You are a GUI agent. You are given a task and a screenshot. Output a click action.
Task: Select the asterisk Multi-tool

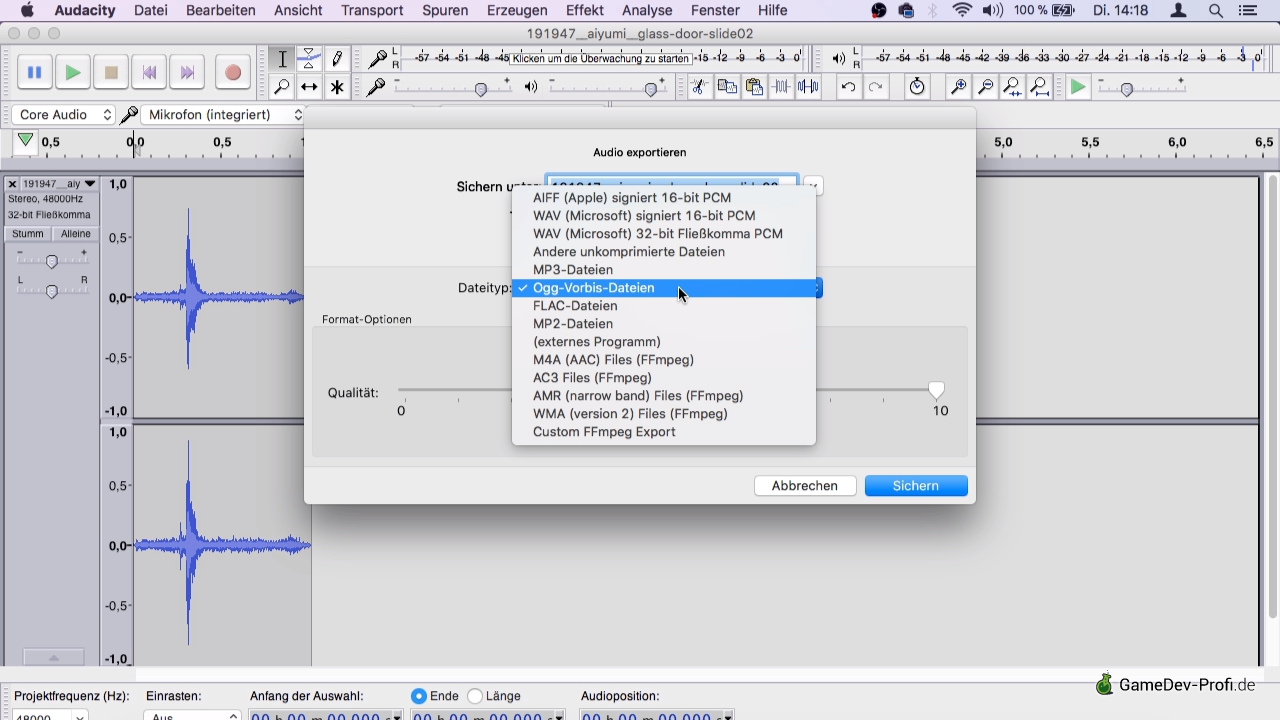coord(337,87)
